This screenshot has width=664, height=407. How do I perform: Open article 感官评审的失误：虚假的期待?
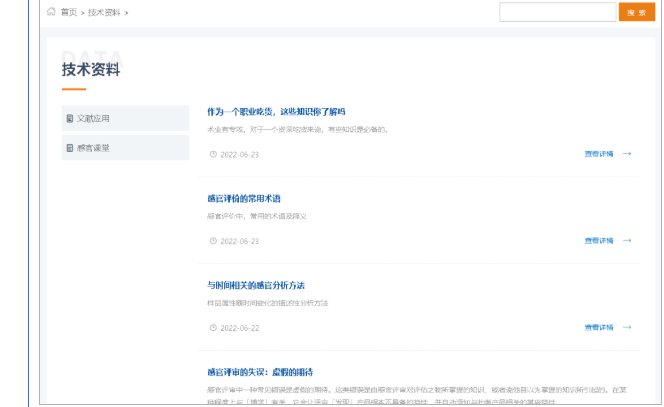pyautogui.click(x=260, y=372)
